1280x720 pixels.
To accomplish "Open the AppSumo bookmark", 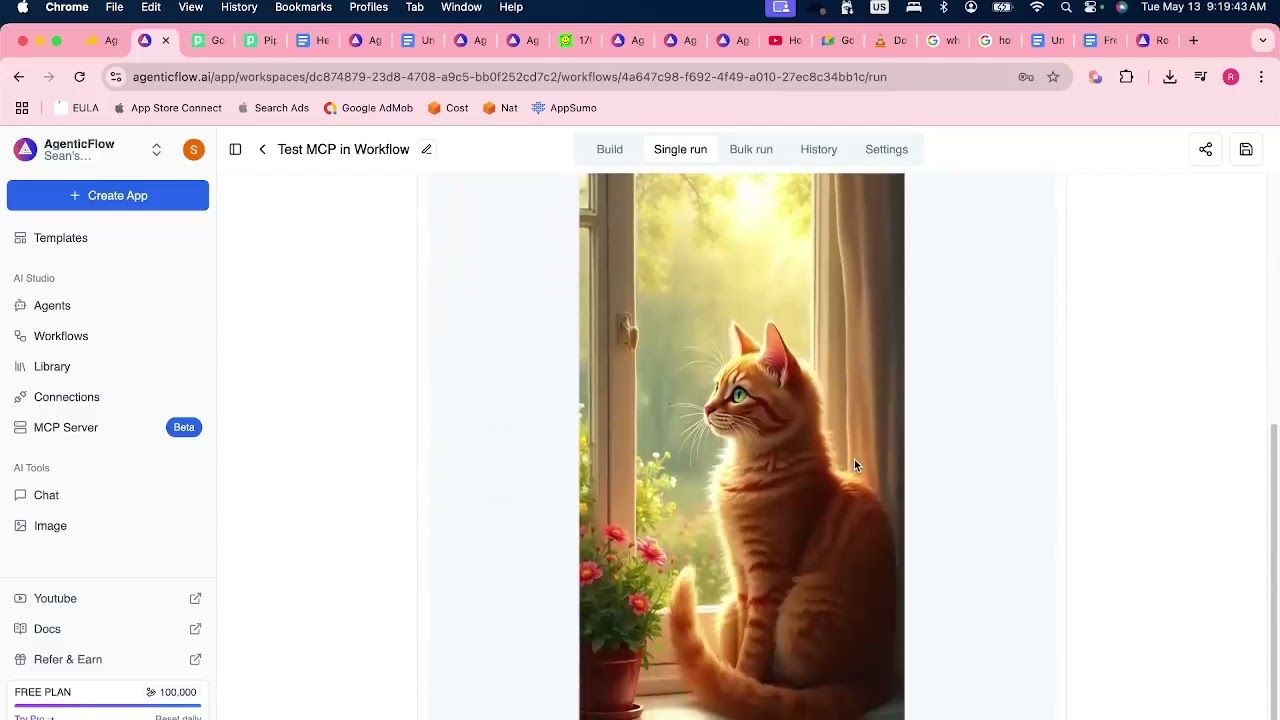I will [x=564, y=108].
